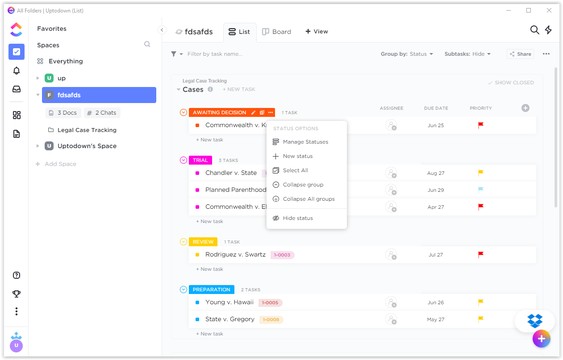This screenshot has width=563, height=360.
Task: Click the trophy goals icon
Action: (x=17, y=294)
